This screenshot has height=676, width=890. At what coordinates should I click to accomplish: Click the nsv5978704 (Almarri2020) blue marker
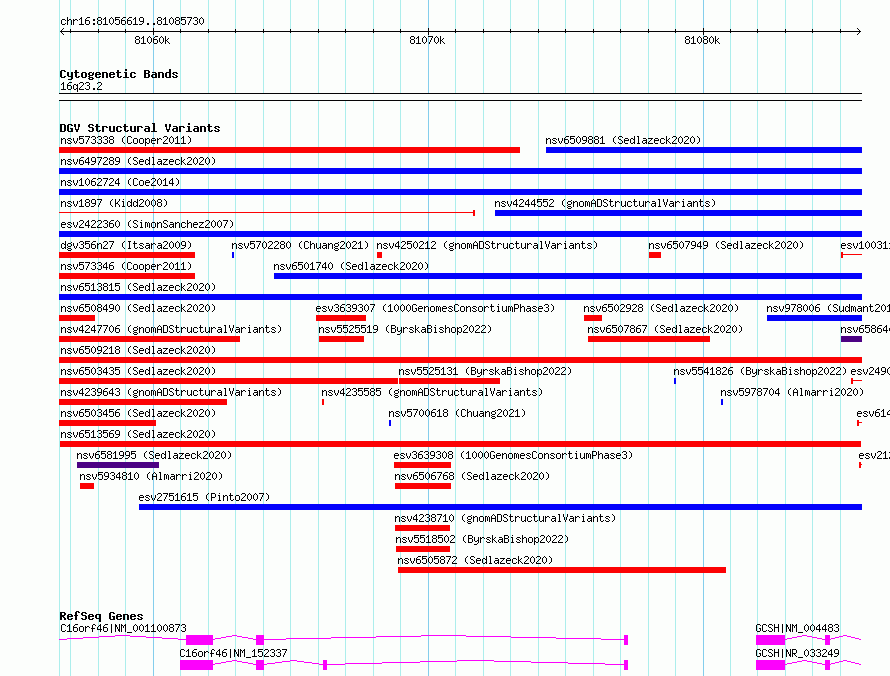click(x=722, y=402)
